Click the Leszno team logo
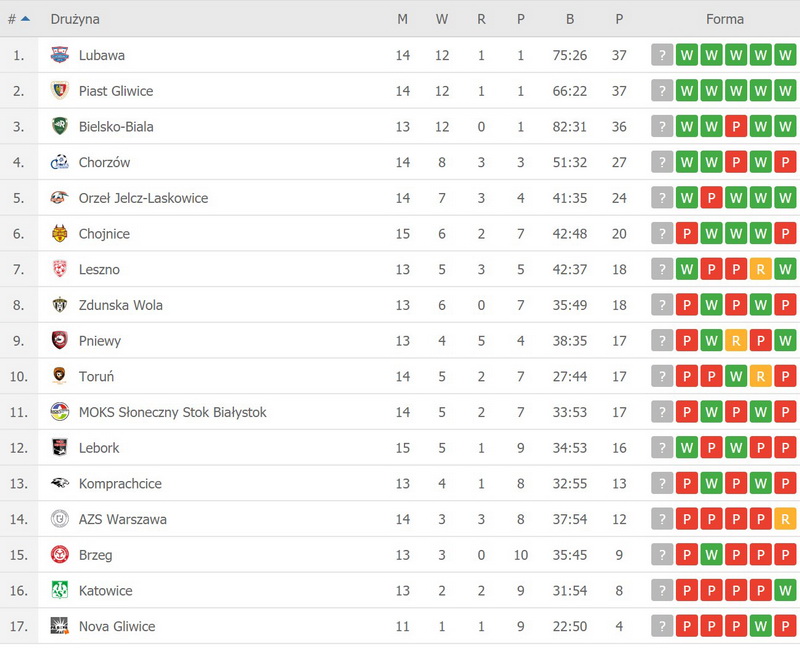Image resolution: width=800 pixels, height=648 pixels. pyautogui.click(x=59, y=269)
